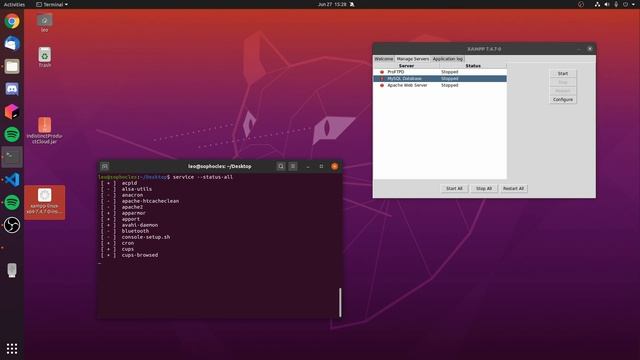
Task: Select the Trash desktop icon
Action: pyautogui.click(x=44, y=57)
